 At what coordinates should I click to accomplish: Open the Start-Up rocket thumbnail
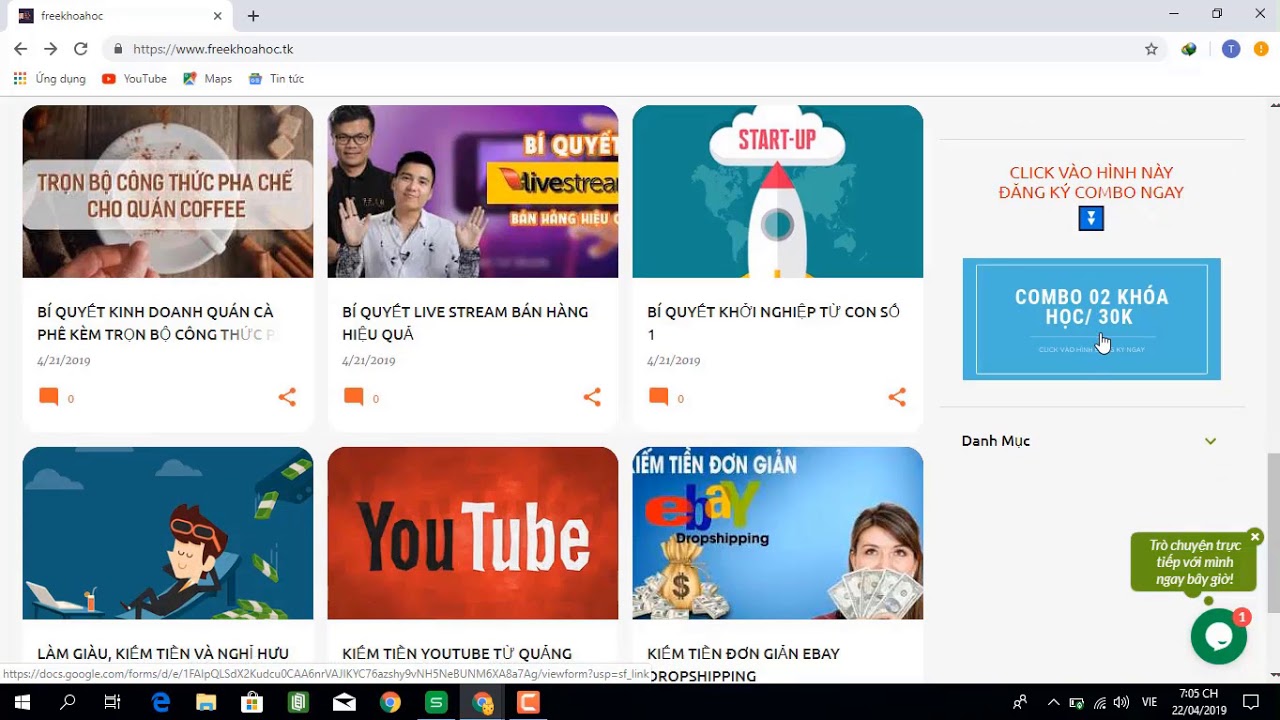pyautogui.click(x=778, y=191)
